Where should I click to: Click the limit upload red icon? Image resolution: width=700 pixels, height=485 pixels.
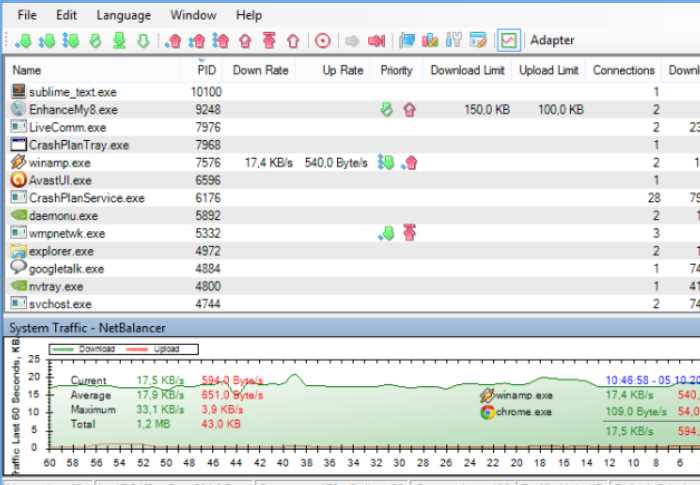245,41
